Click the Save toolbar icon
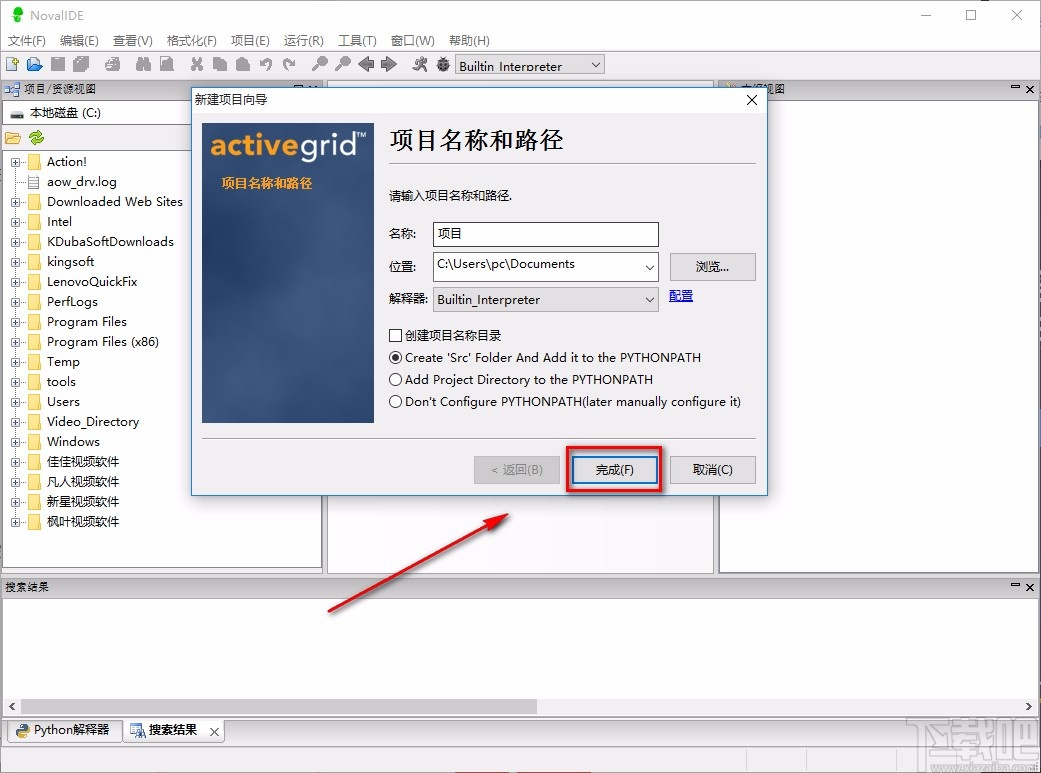This screenshot has height=773, width=1041. (x=58, y=64)
